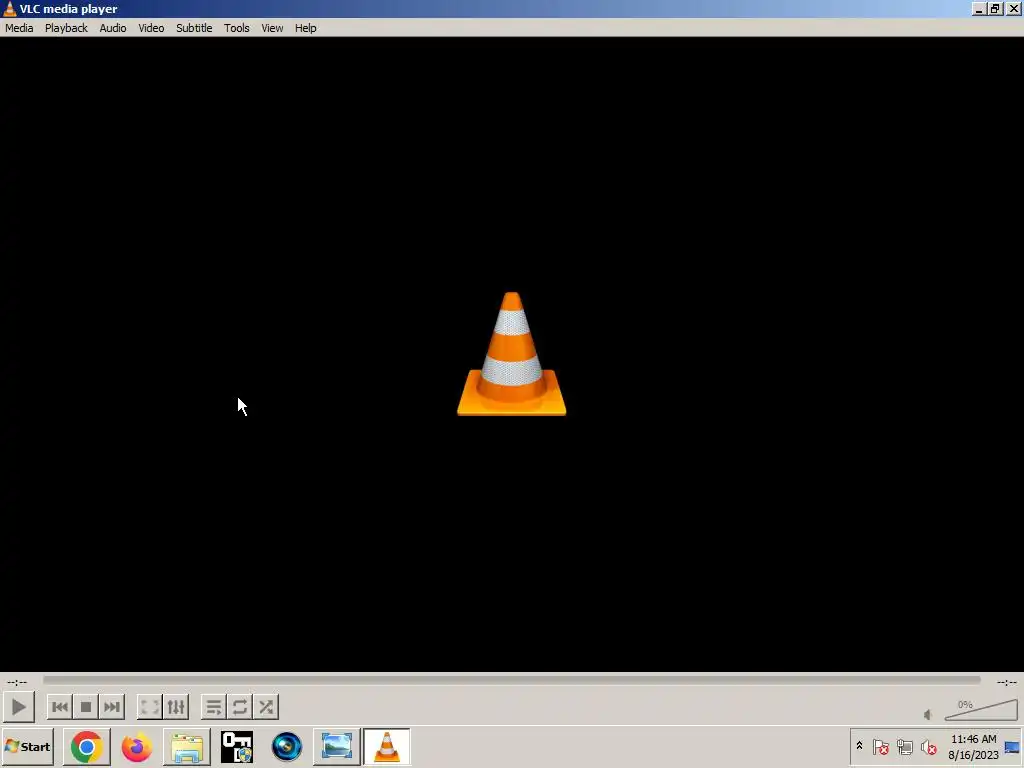Open the Playback menu
Viewport: 1024px width, 768px height.
[x=66, y=28]
